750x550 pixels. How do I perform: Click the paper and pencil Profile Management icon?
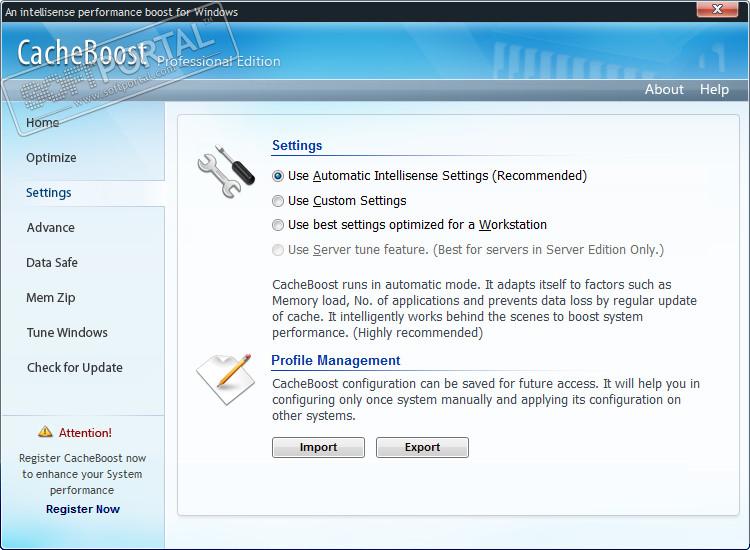coord(225,380)
